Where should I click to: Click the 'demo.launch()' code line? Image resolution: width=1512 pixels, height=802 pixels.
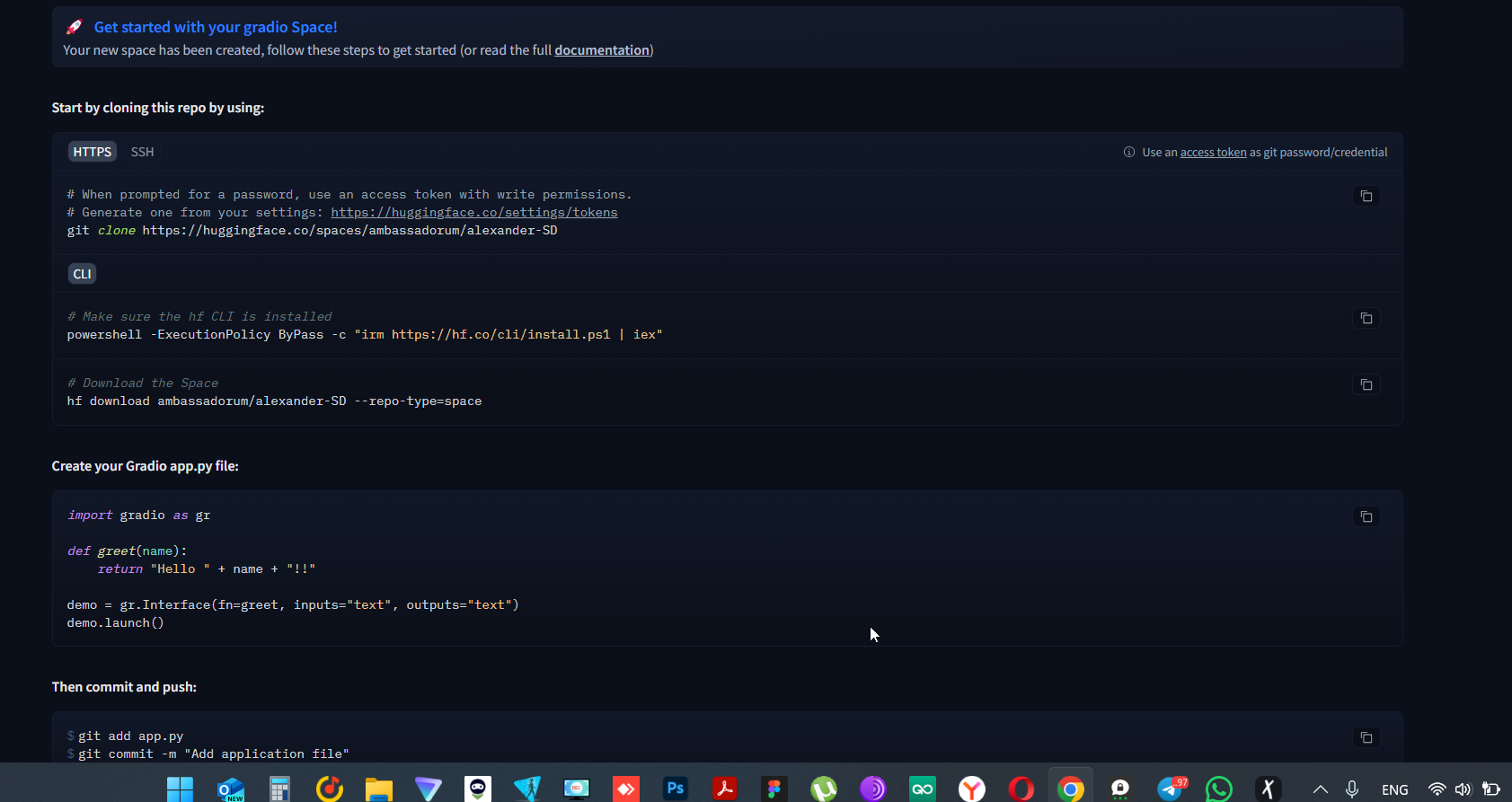115,623
